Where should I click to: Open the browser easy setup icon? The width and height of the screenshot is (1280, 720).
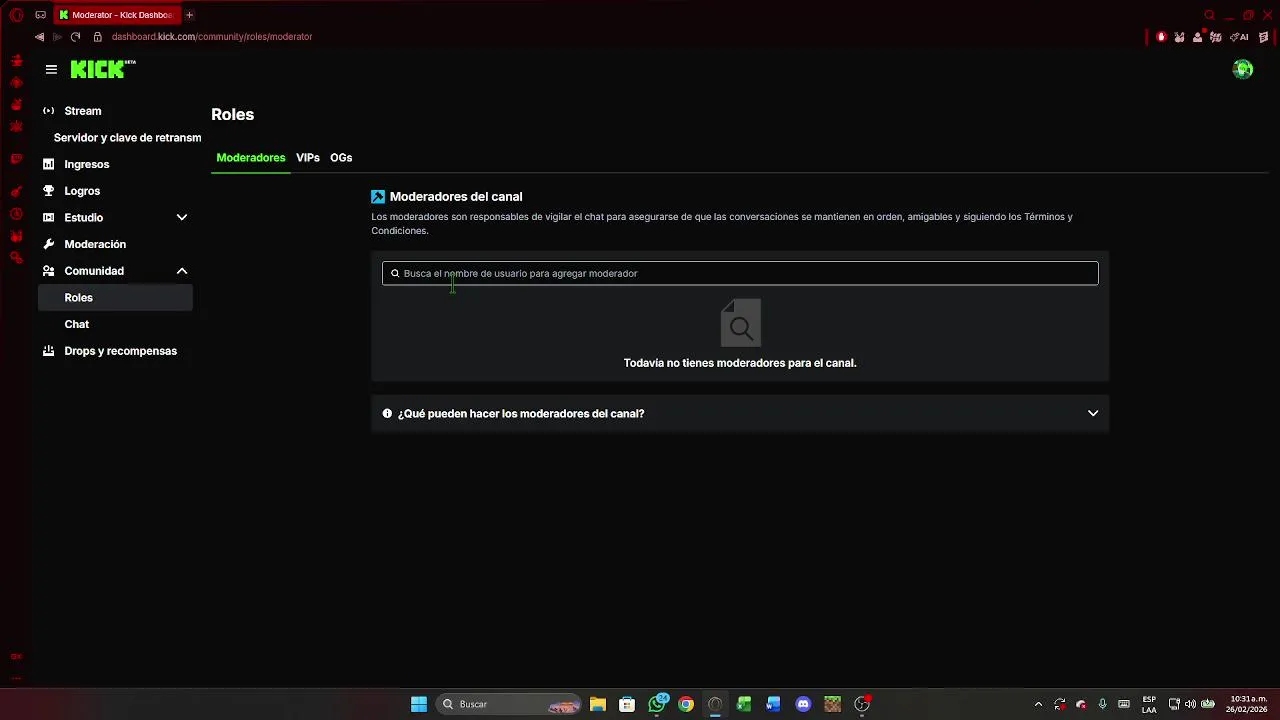[1264, 37]
